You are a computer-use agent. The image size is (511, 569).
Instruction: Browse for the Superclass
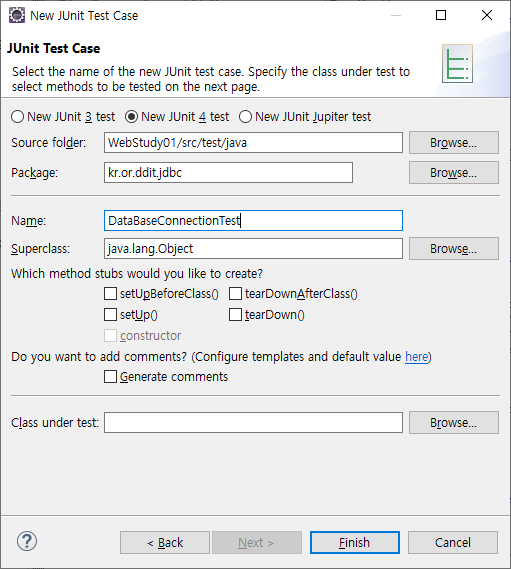(x=454, y=249)
